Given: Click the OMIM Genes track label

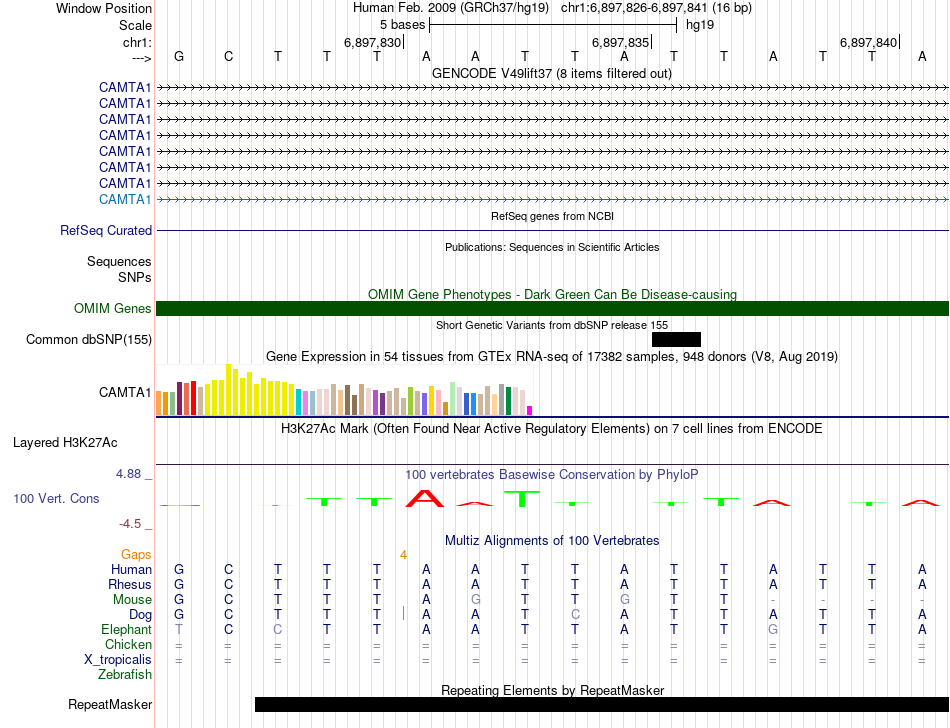Looking at the screenshot, I should tap(112, 308).
